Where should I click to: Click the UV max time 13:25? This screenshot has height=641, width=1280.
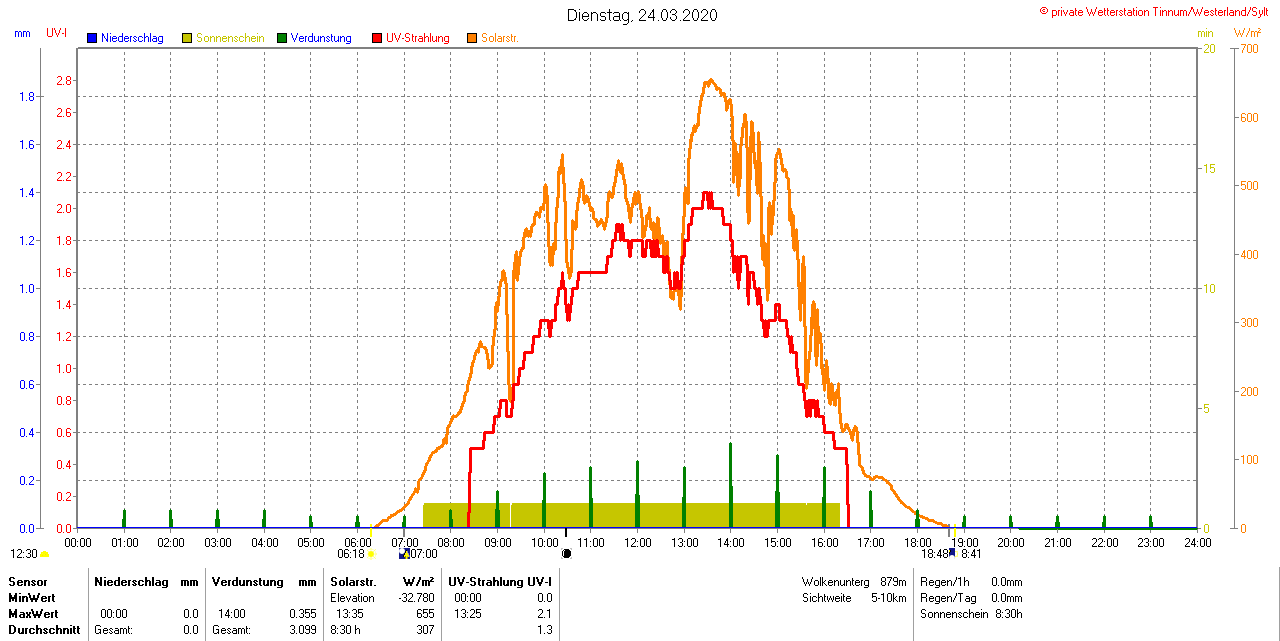pyautogui.click(x=468, y=614)
